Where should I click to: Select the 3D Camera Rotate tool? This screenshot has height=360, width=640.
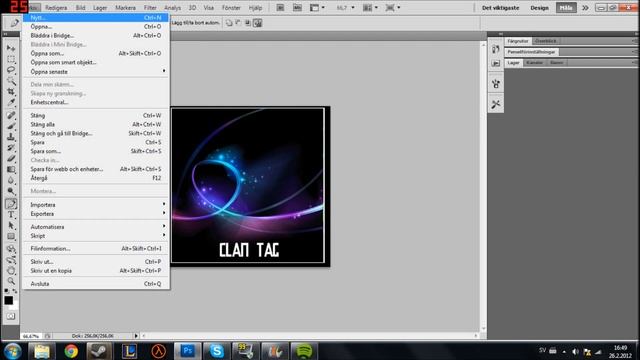pyautogui.click(x=11, y=260)
